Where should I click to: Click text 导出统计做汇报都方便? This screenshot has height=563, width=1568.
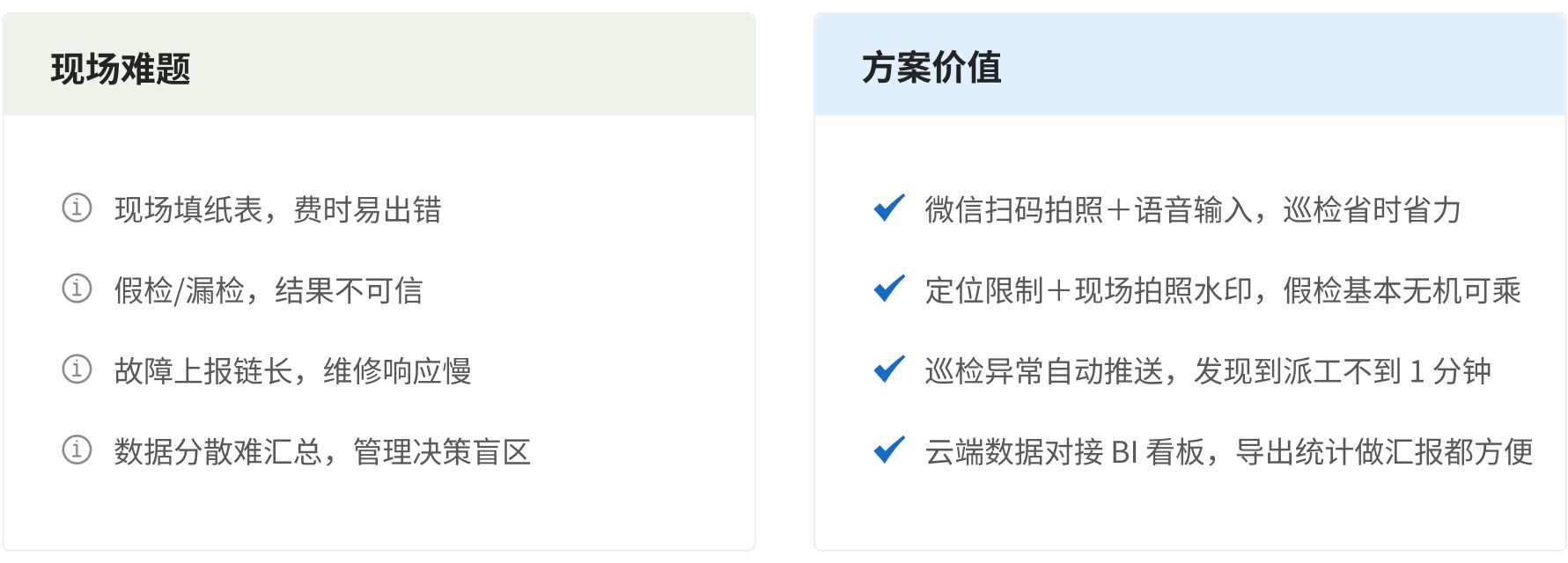[x=1384, y=452]
